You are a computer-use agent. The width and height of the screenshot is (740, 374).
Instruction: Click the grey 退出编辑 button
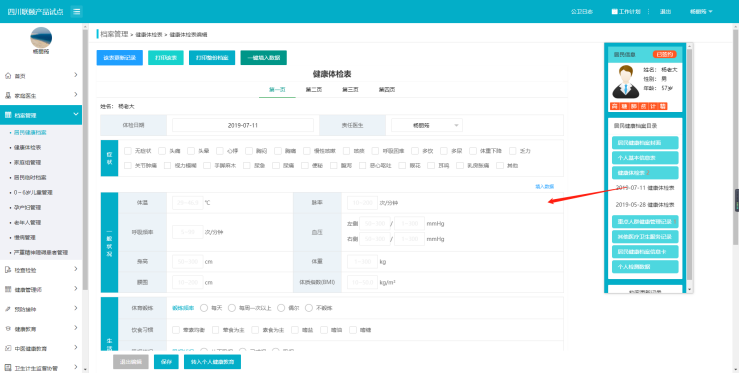click(x=131, y=362)
